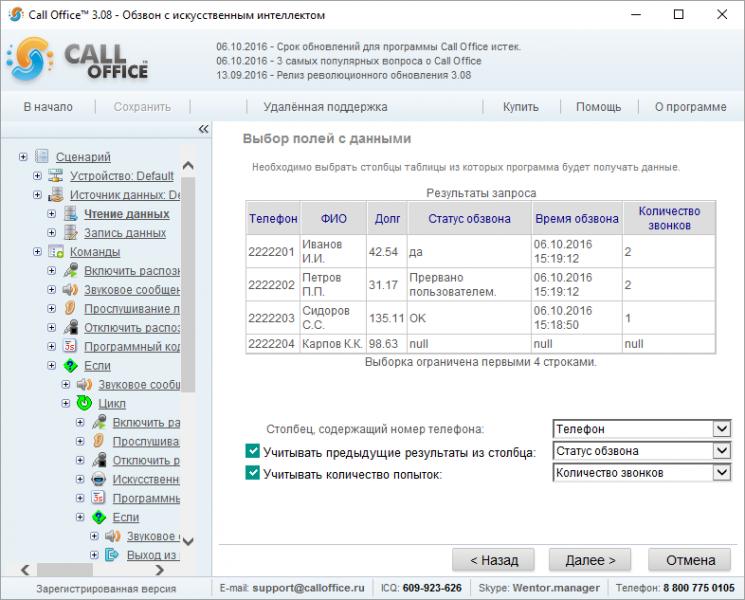Click the horizontal scroll left arrow
Image resolution: width=745 pixels, height=600 pixels.
pyautogui.click(x=26, y=570)
